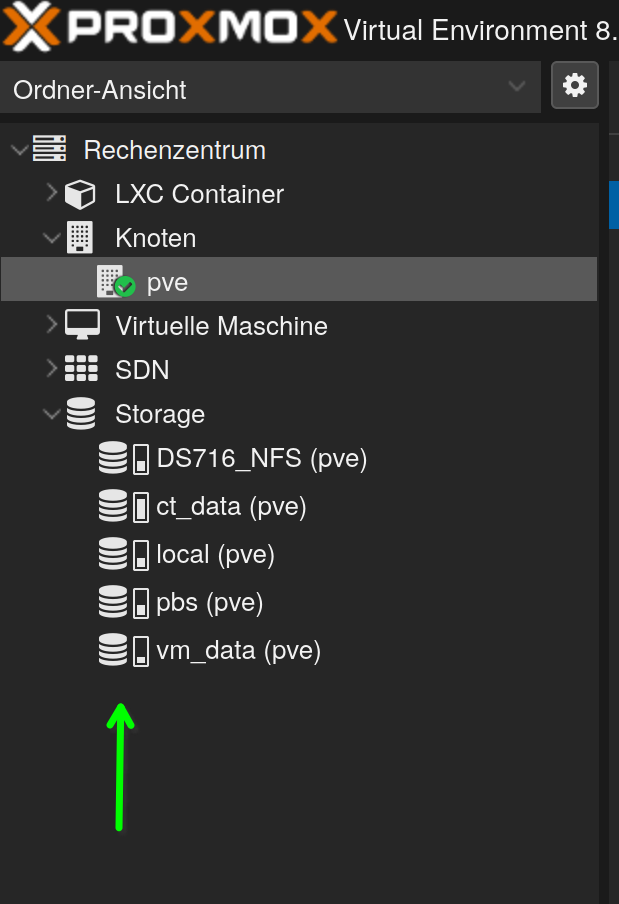The image size is (619, 904).
Task: Select the Storage folder label
Action: (x=160, y=414)
